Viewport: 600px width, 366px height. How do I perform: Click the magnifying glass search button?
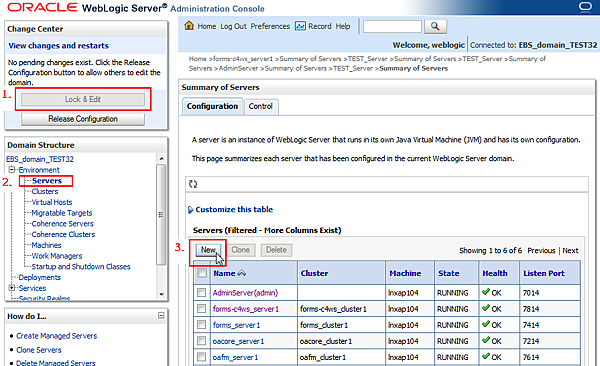click(x=435, y=26)
